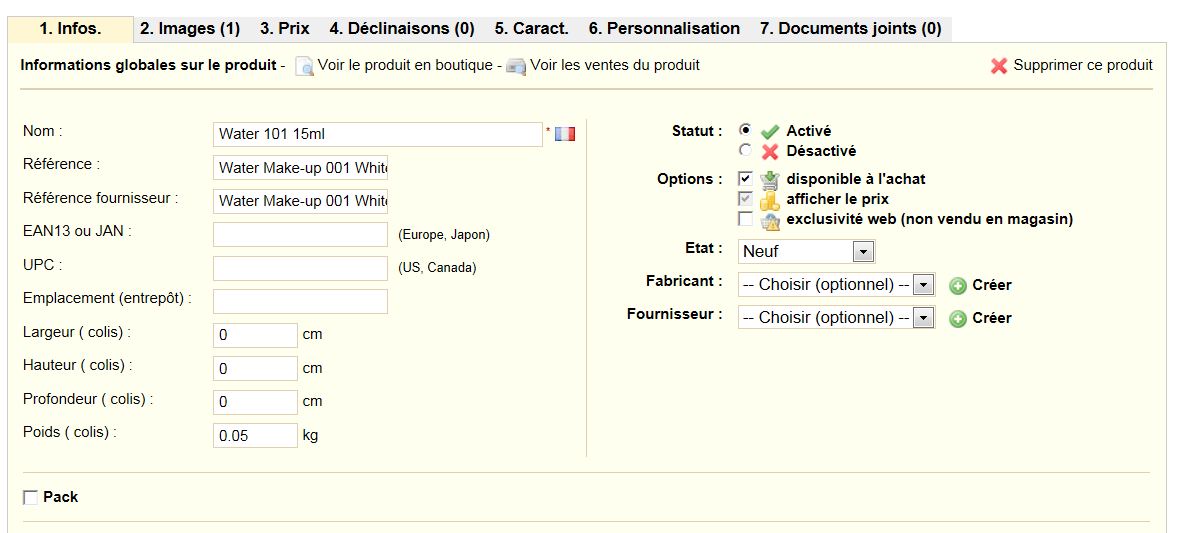Click the green checkmark Activé icon
This screenshot has width=1181, height=533.
(x=770, y=132)
